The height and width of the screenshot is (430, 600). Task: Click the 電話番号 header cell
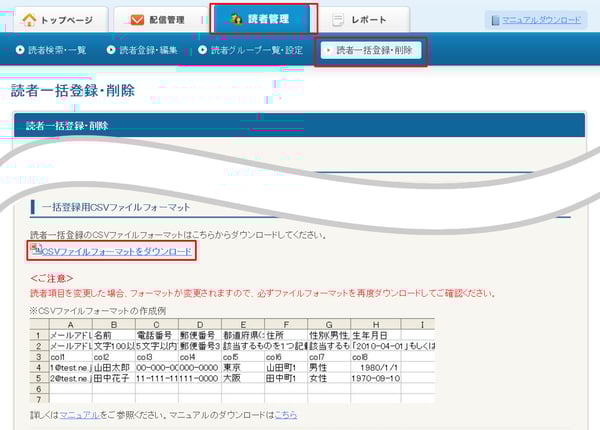[x=157, y=336]
